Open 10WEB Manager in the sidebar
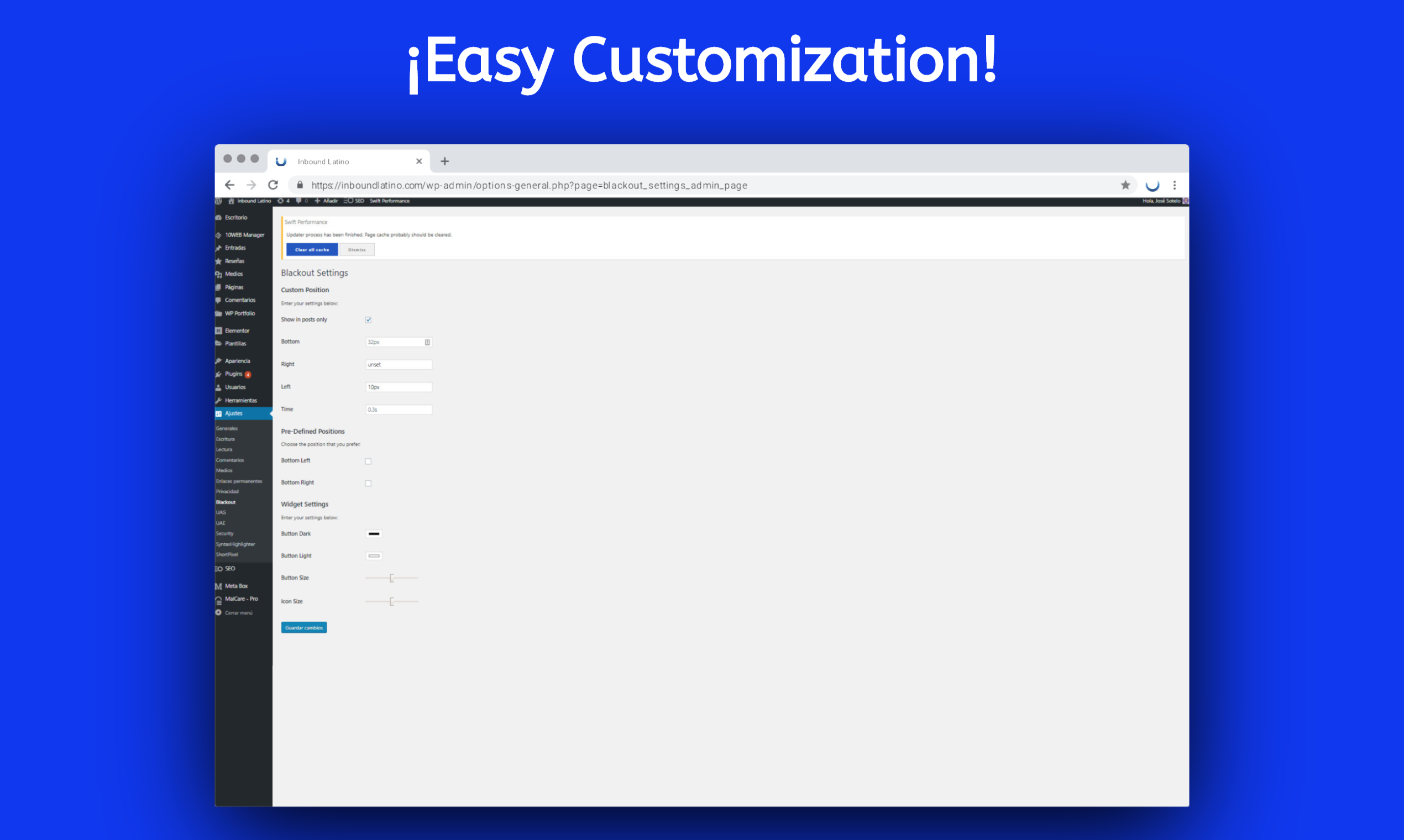 [243, 235]
